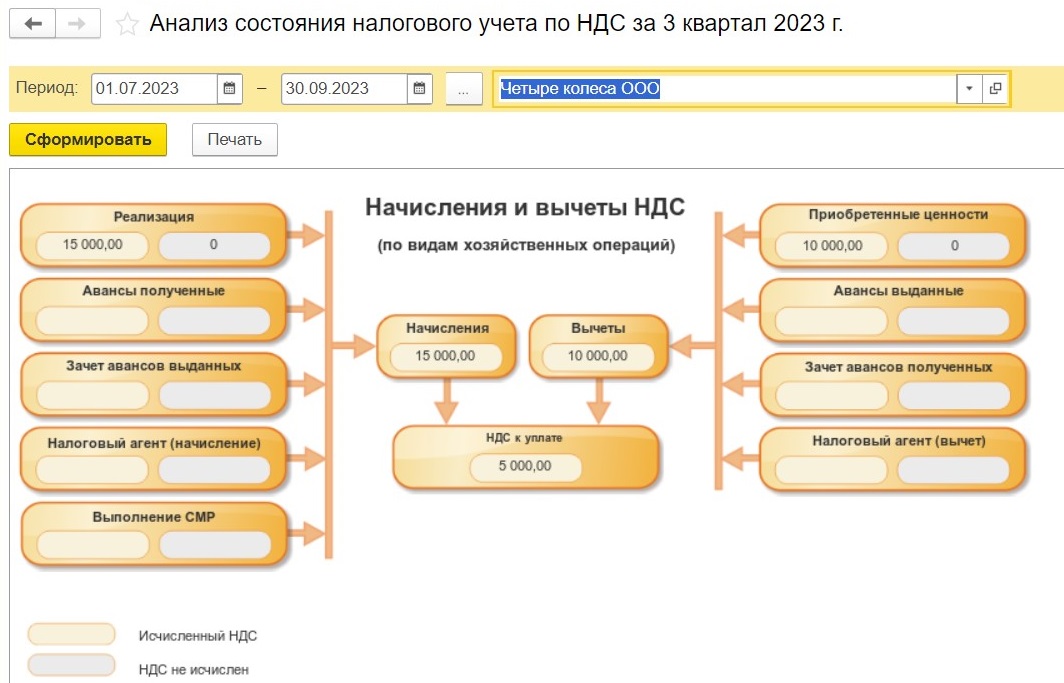This screenshot has width=1064, height=683.
Task: Open Реализация block title
Action: point(153,217)
